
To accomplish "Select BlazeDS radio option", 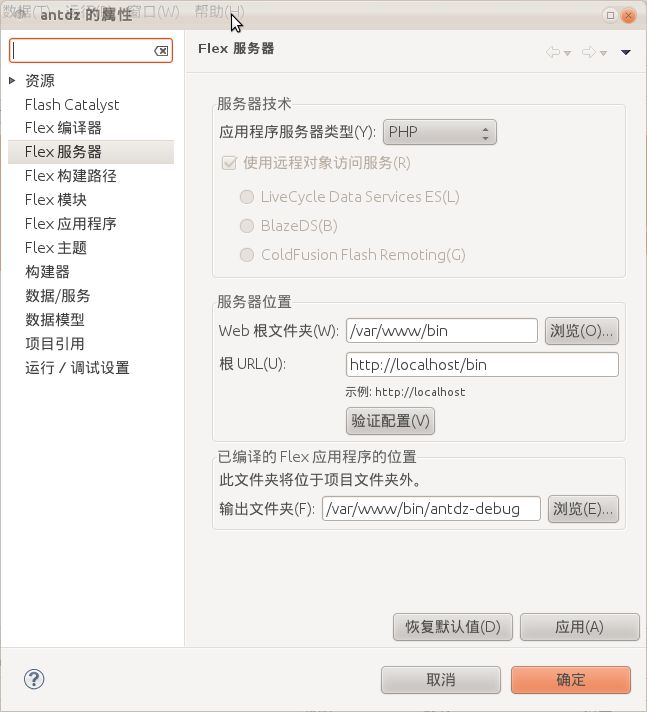I will point(247,226).
